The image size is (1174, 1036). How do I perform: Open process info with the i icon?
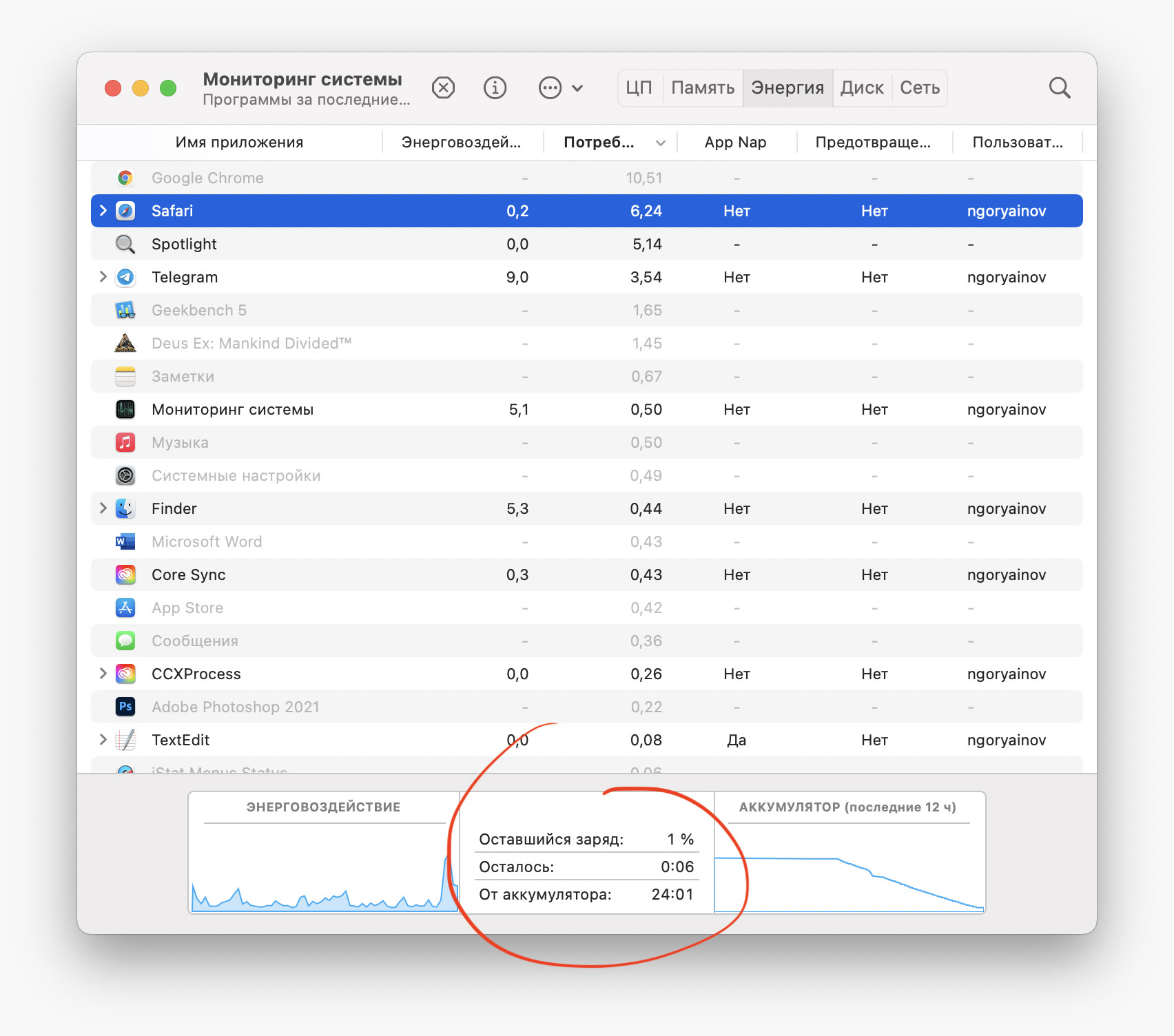pos(495,88)
